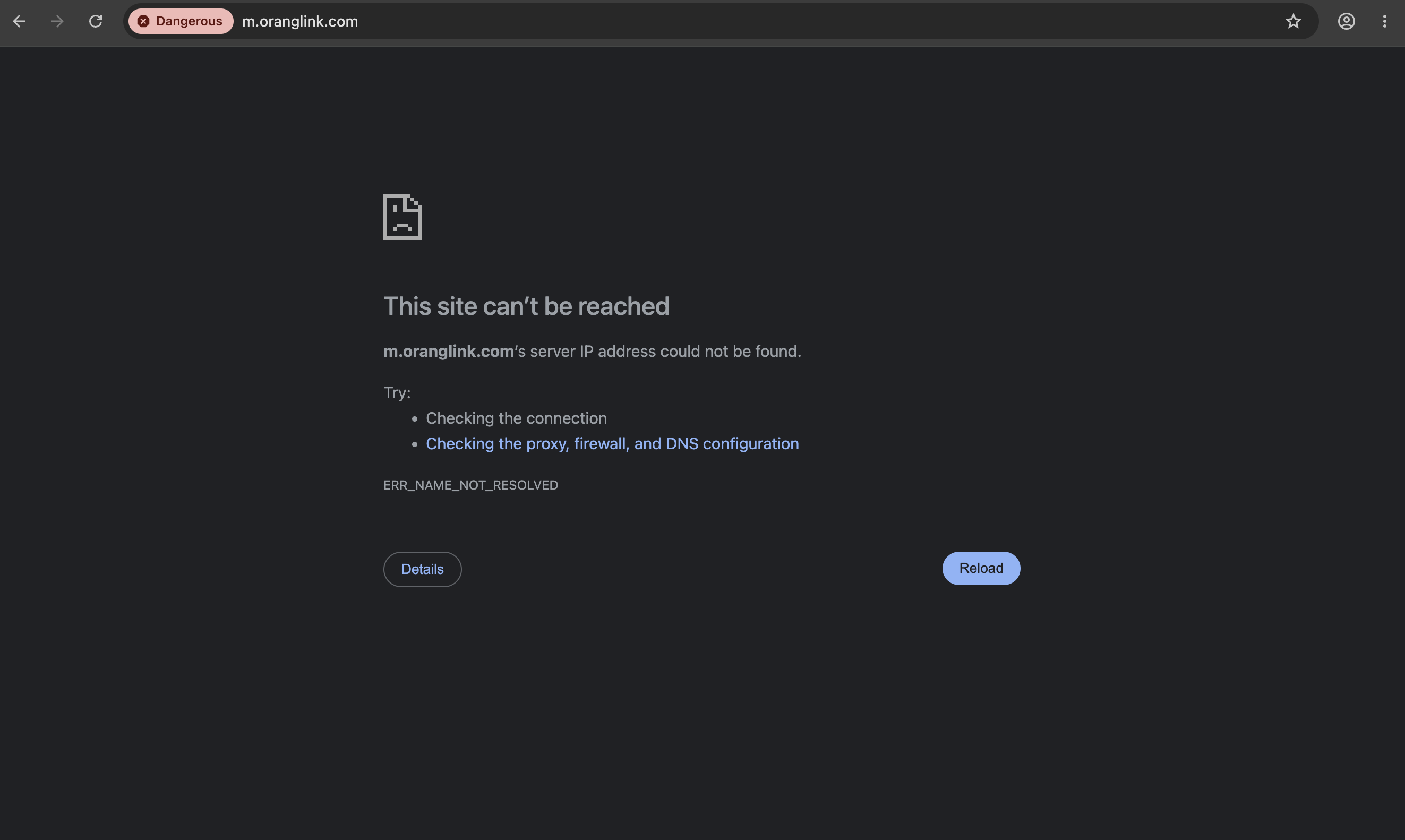The width and height of the screenshot is (1405, 840).
Task: Click the "Checking the connection" suggestion
Action: tap(516, 418)
